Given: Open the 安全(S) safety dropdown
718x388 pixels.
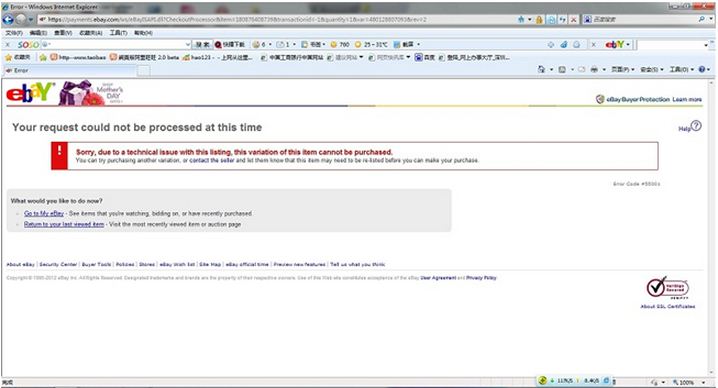Looking at the screenshot, I should (652, 70).
